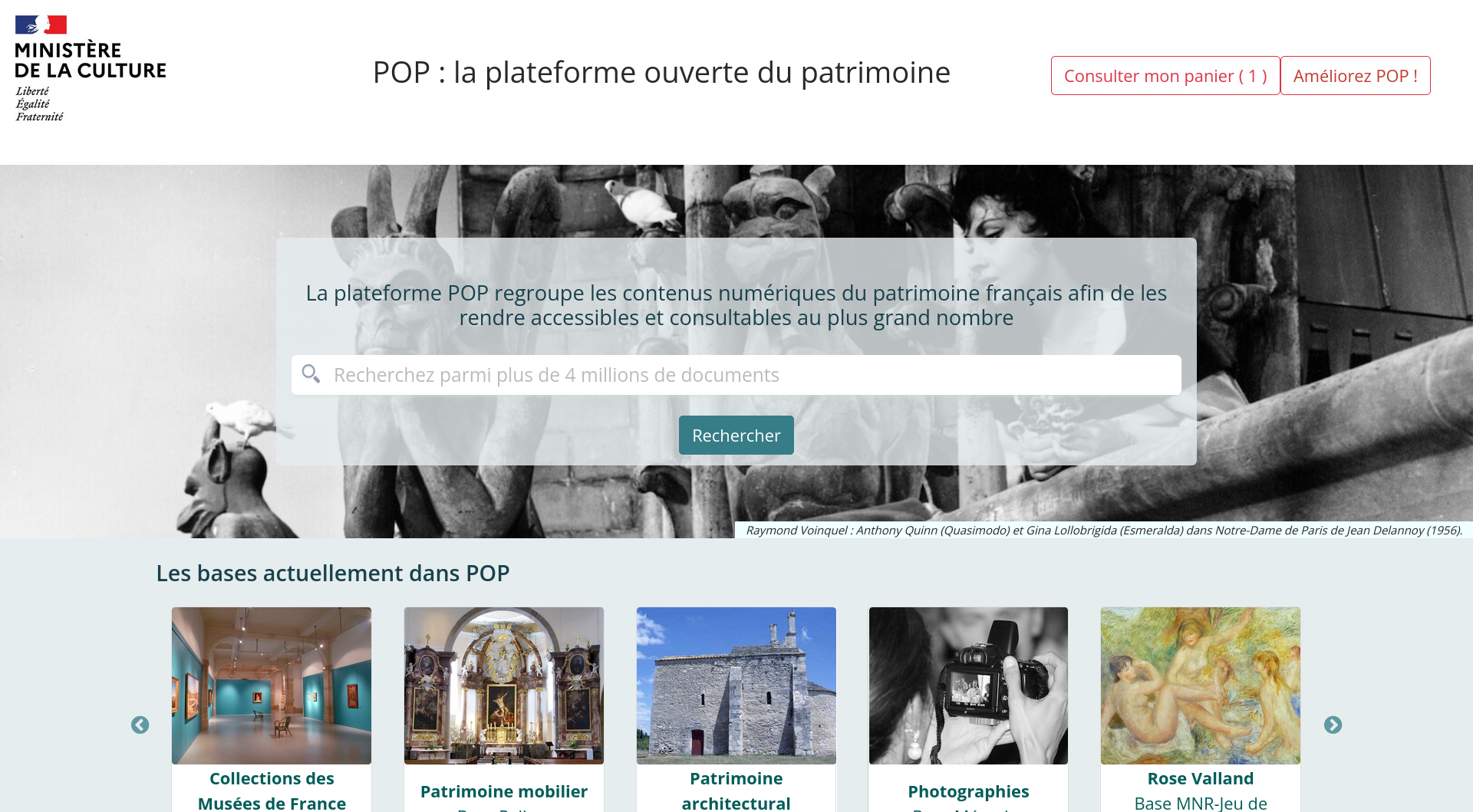Open Rose Valland painting image card
The height and width of the screenshot is (812, 1473).
coord(1201,685)
